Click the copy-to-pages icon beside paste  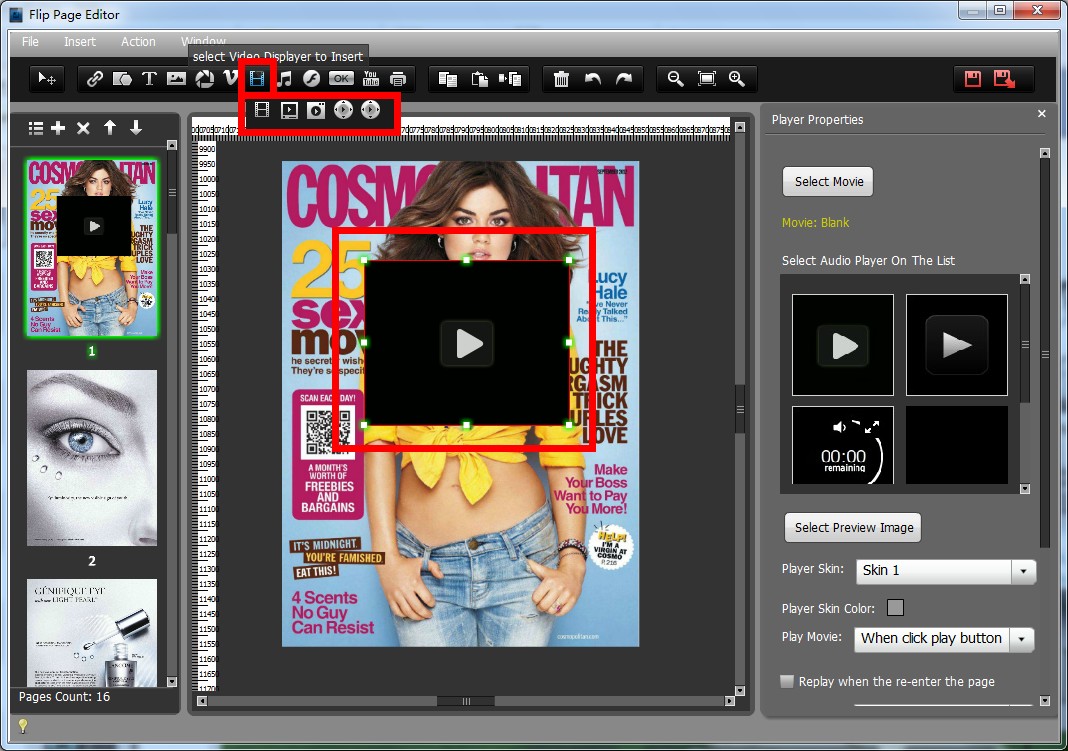coord(509,79)
